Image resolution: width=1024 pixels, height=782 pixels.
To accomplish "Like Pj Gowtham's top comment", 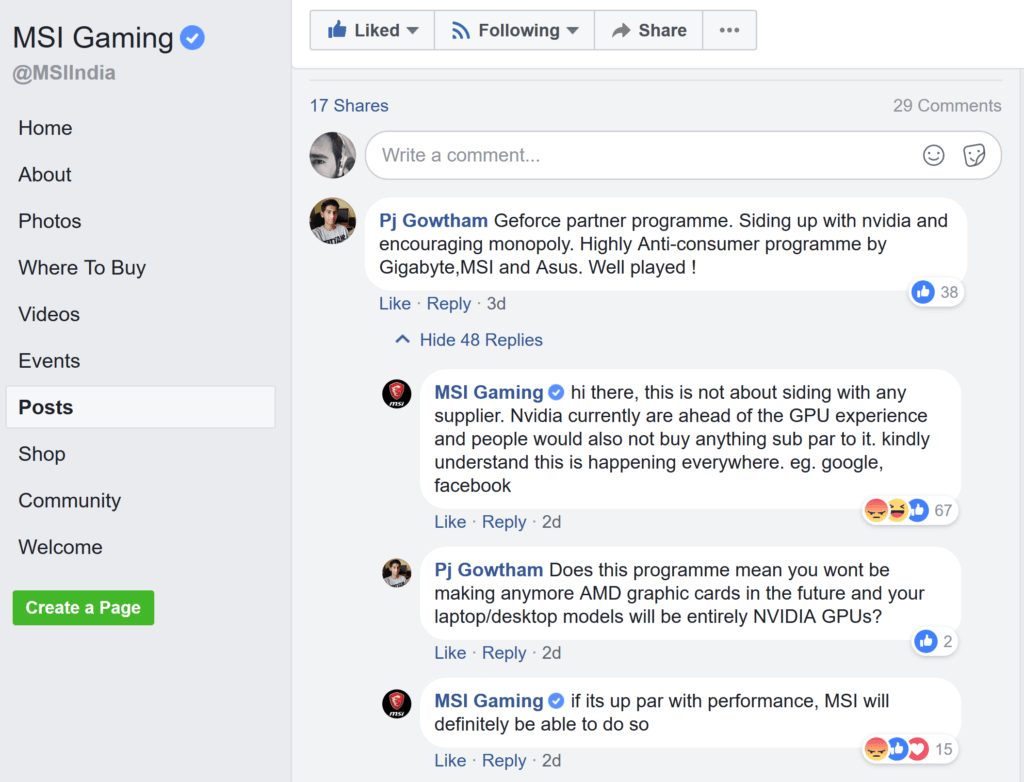I will pyautogui.click(x=394, y=303).
